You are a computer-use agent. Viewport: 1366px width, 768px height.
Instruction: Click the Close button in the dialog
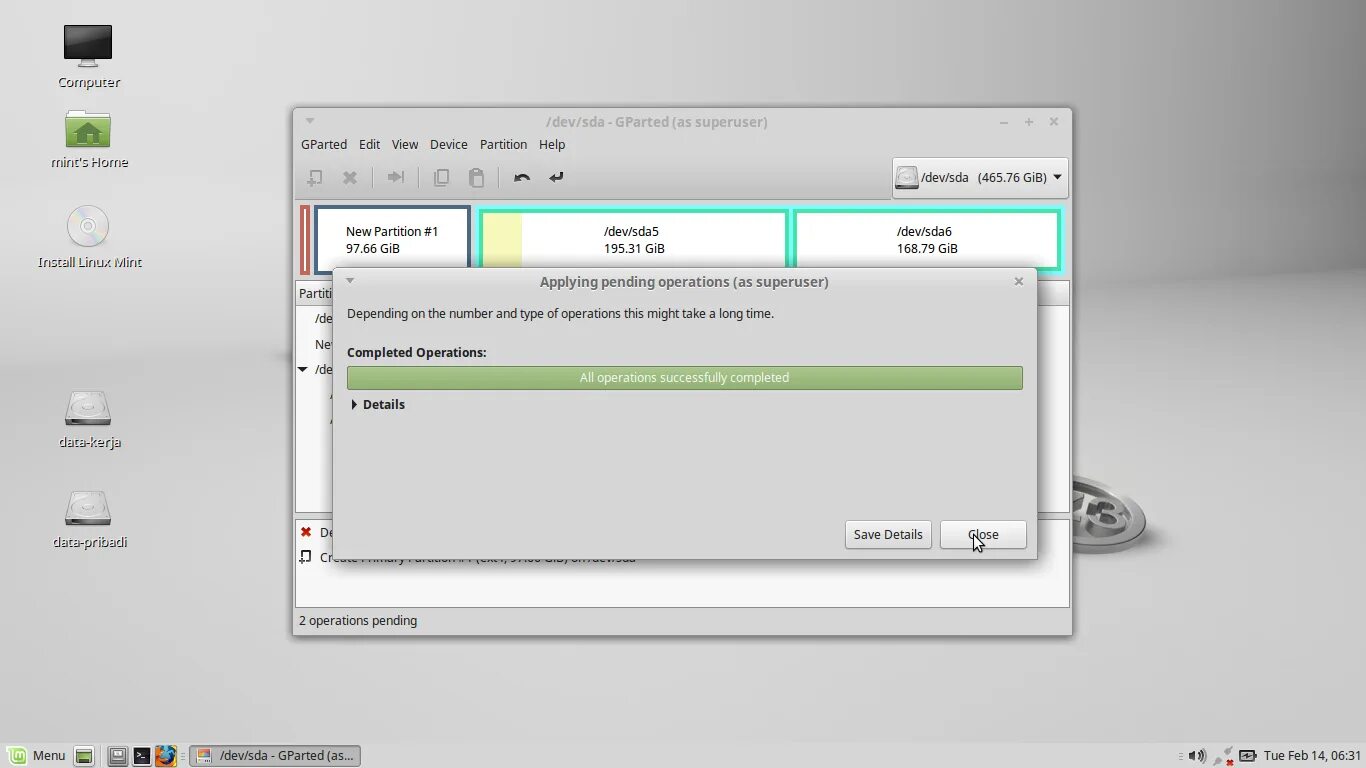(983, 534)
